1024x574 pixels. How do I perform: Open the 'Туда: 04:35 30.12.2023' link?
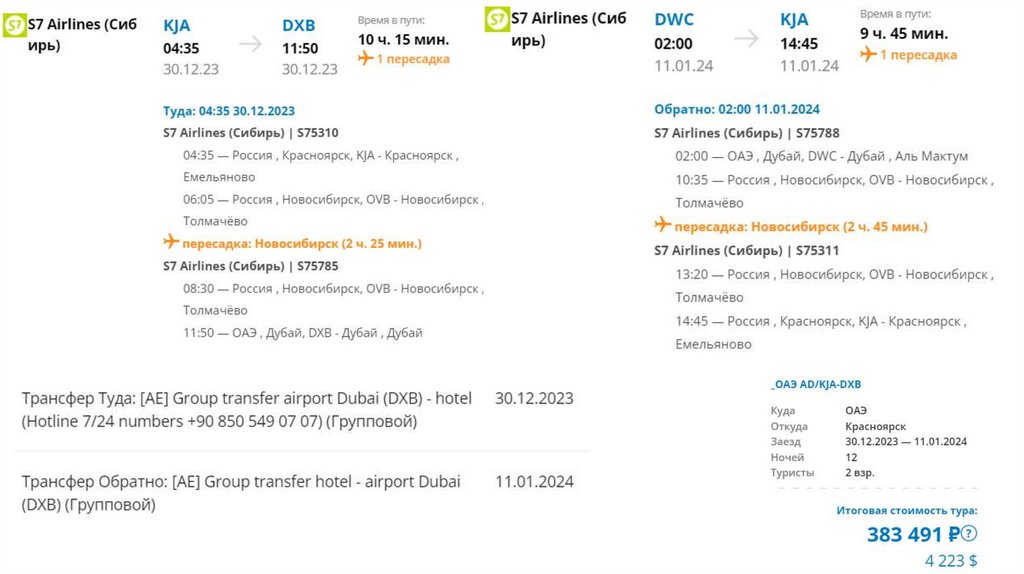click(x=229, y=111)
